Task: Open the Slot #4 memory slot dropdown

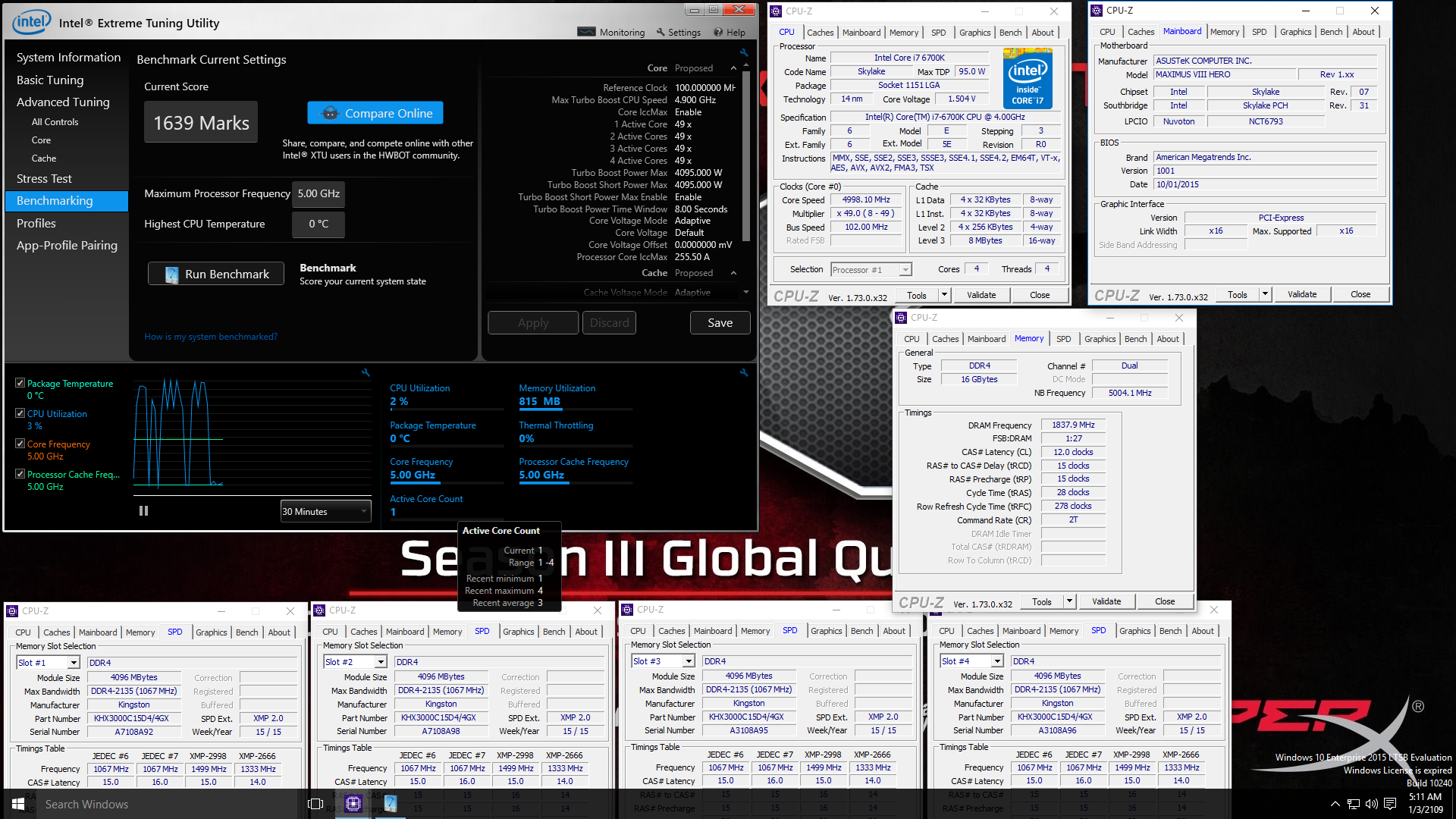Action: coord(972,661)
